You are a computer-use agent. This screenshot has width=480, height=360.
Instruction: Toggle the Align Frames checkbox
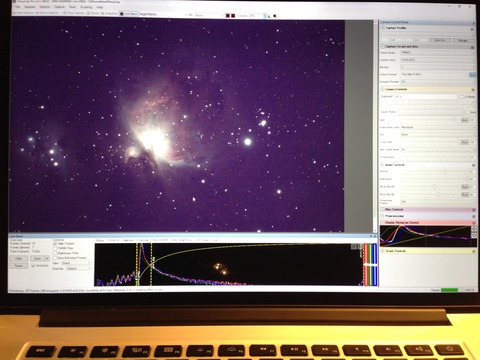(x=55, y=244)
